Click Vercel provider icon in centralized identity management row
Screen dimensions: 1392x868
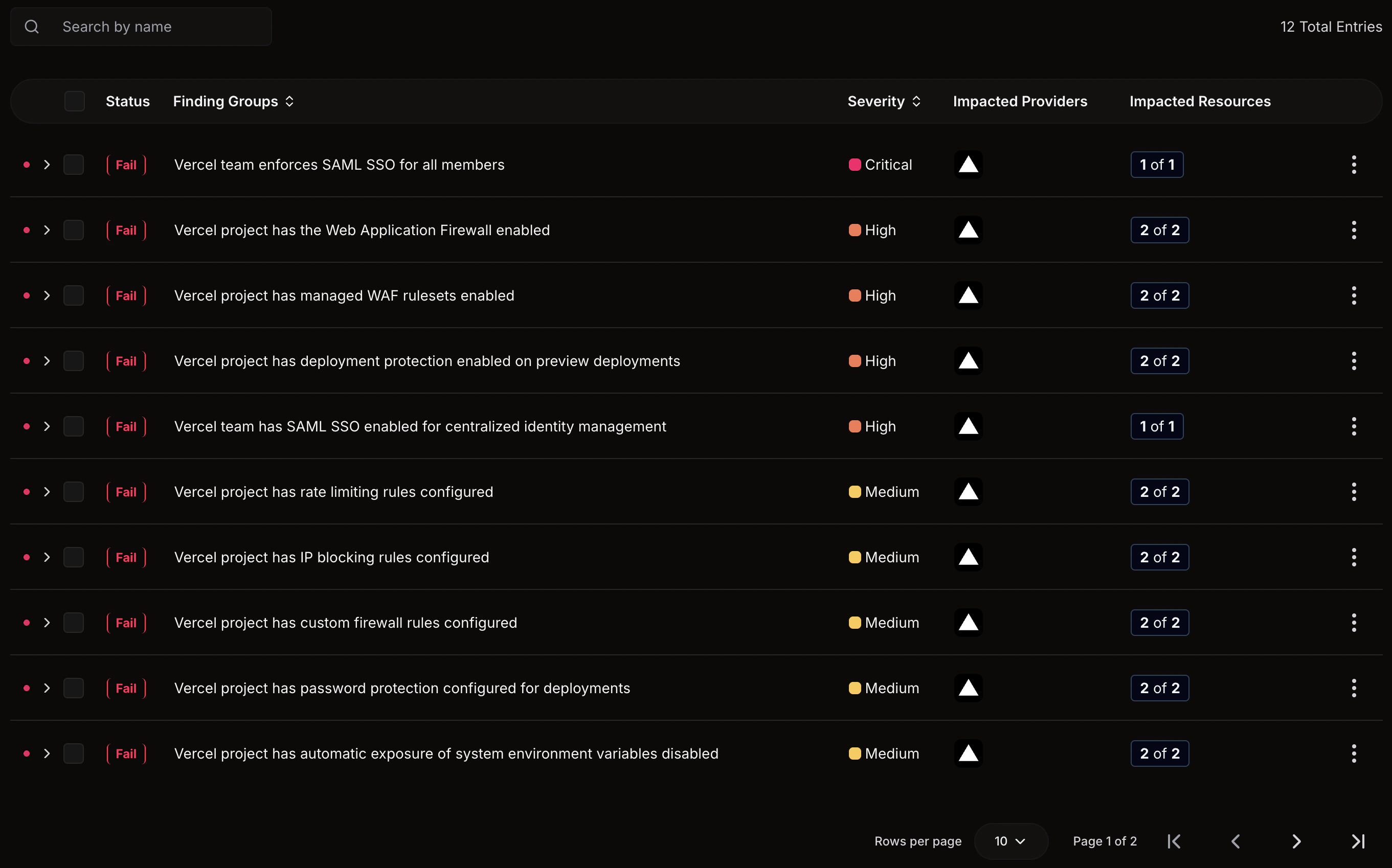(968, 426)
